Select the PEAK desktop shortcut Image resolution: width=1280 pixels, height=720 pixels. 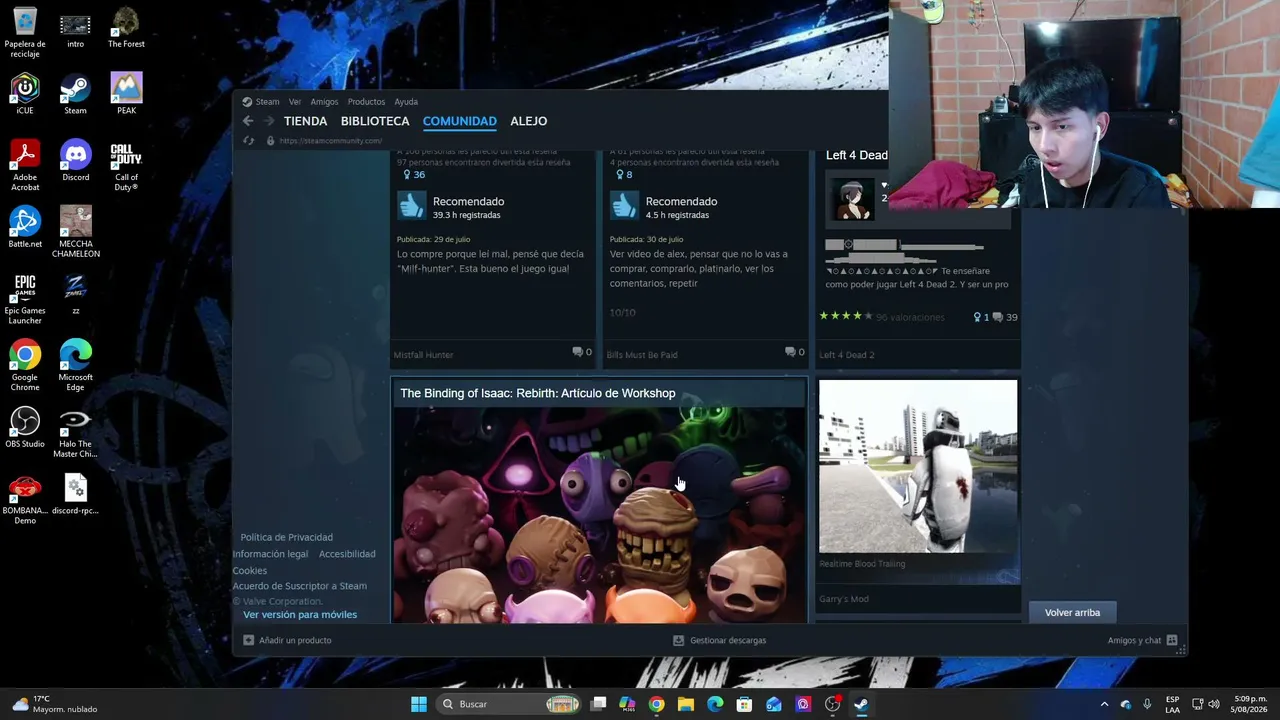click(x=126, y=94)
